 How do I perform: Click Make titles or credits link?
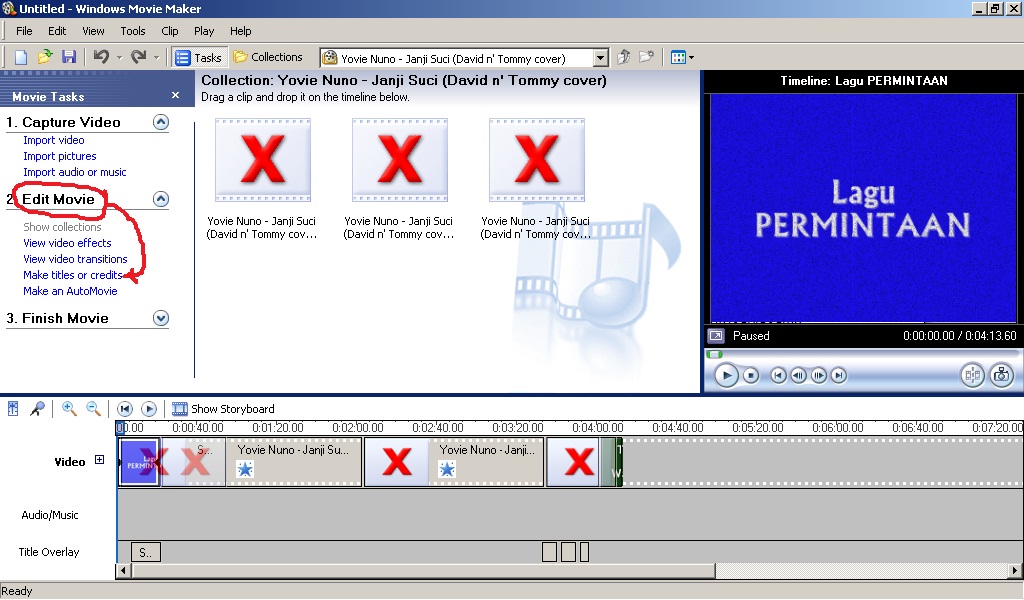coord(72,275)
